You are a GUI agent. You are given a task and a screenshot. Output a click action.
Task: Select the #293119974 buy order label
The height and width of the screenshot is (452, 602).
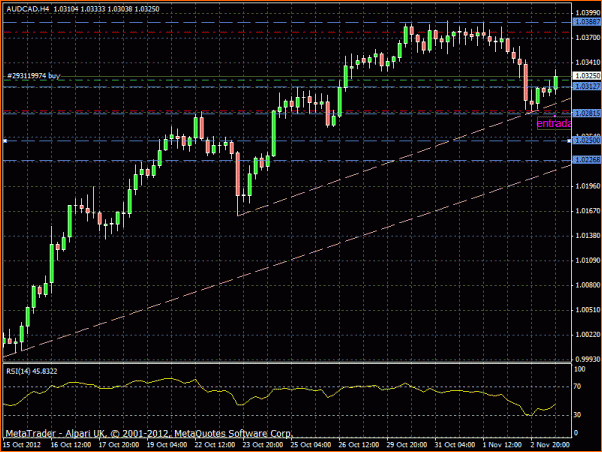coord(33,76)
